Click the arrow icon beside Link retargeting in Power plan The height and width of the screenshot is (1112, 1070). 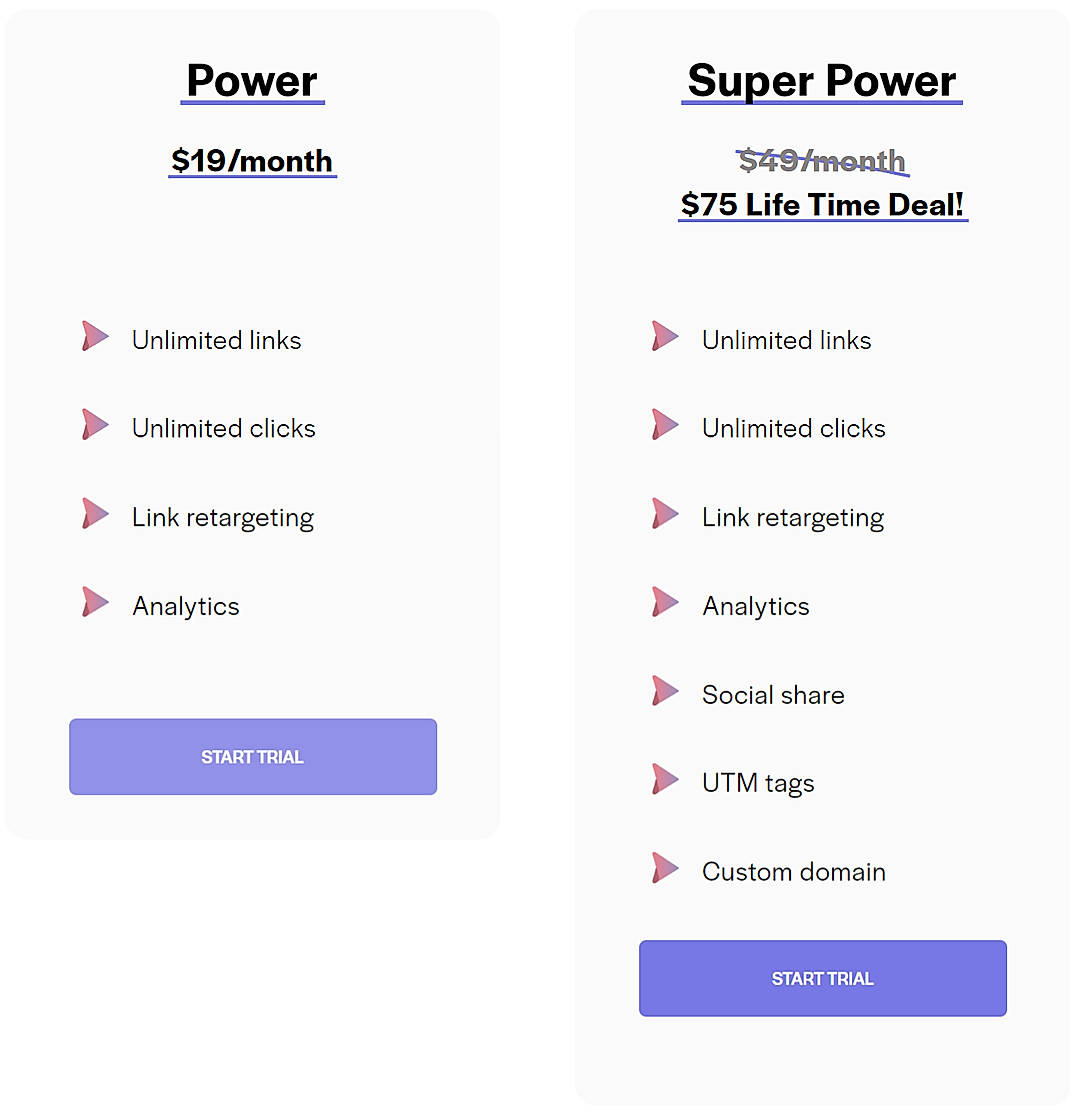coord(95,514)
